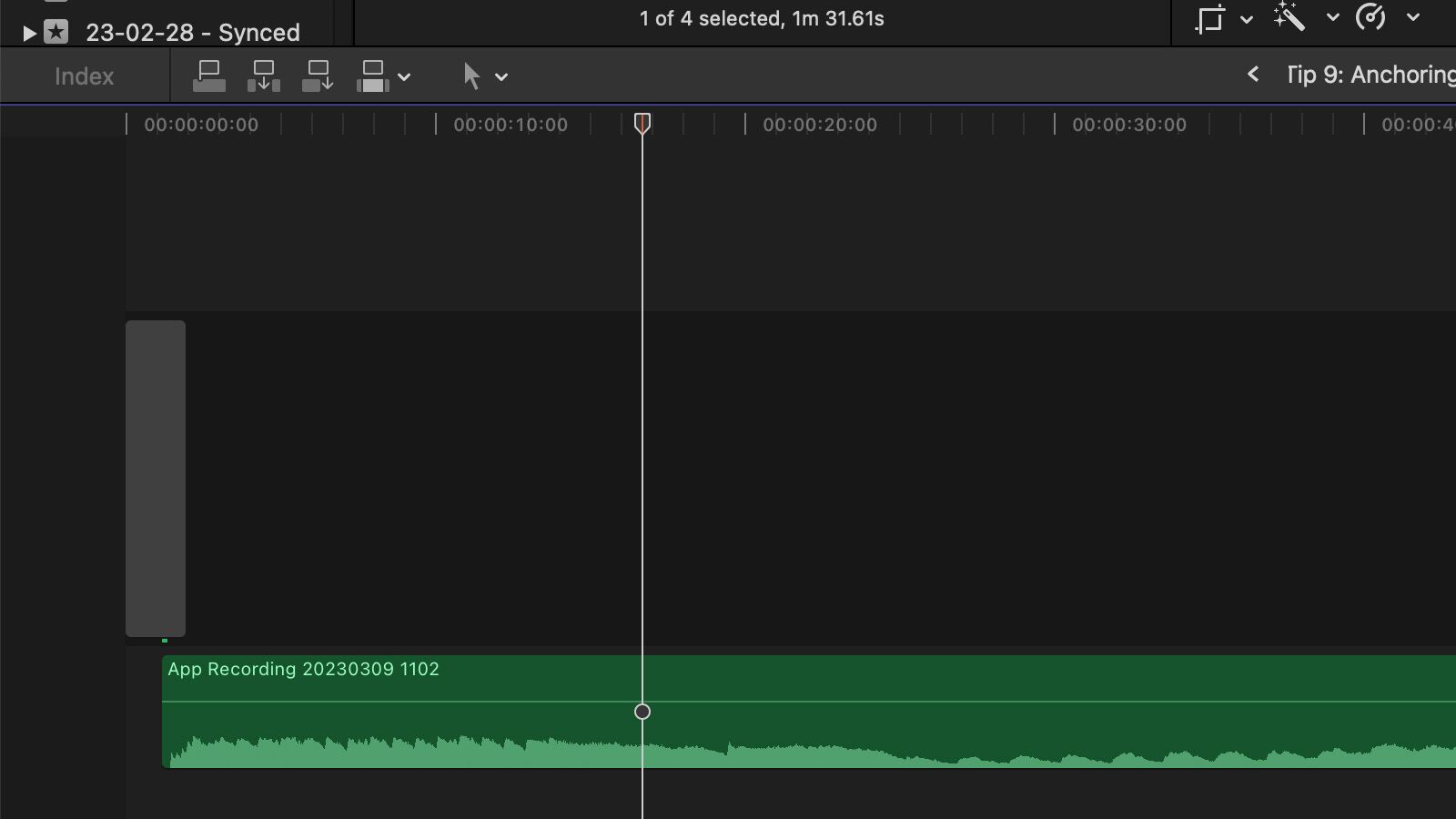Click the Insert clip icon
Image resolution: width=1456 pixels, height=819 pixels.
[x=264, y=76]
